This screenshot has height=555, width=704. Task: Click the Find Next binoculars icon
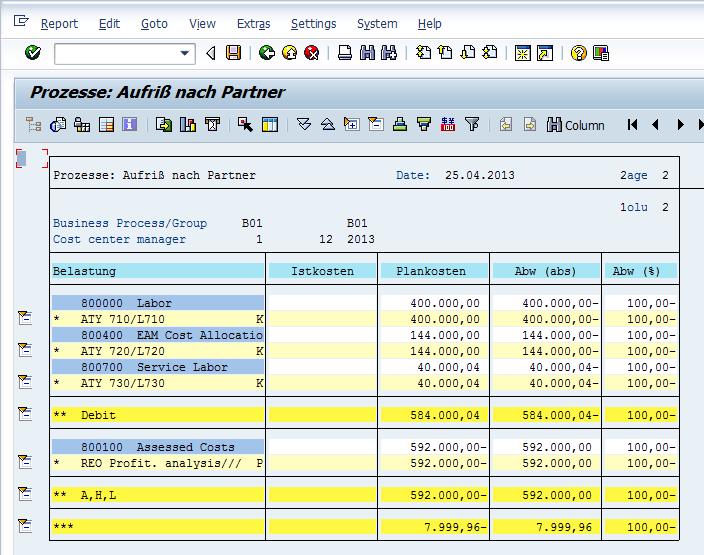click(x=389, y=53)
